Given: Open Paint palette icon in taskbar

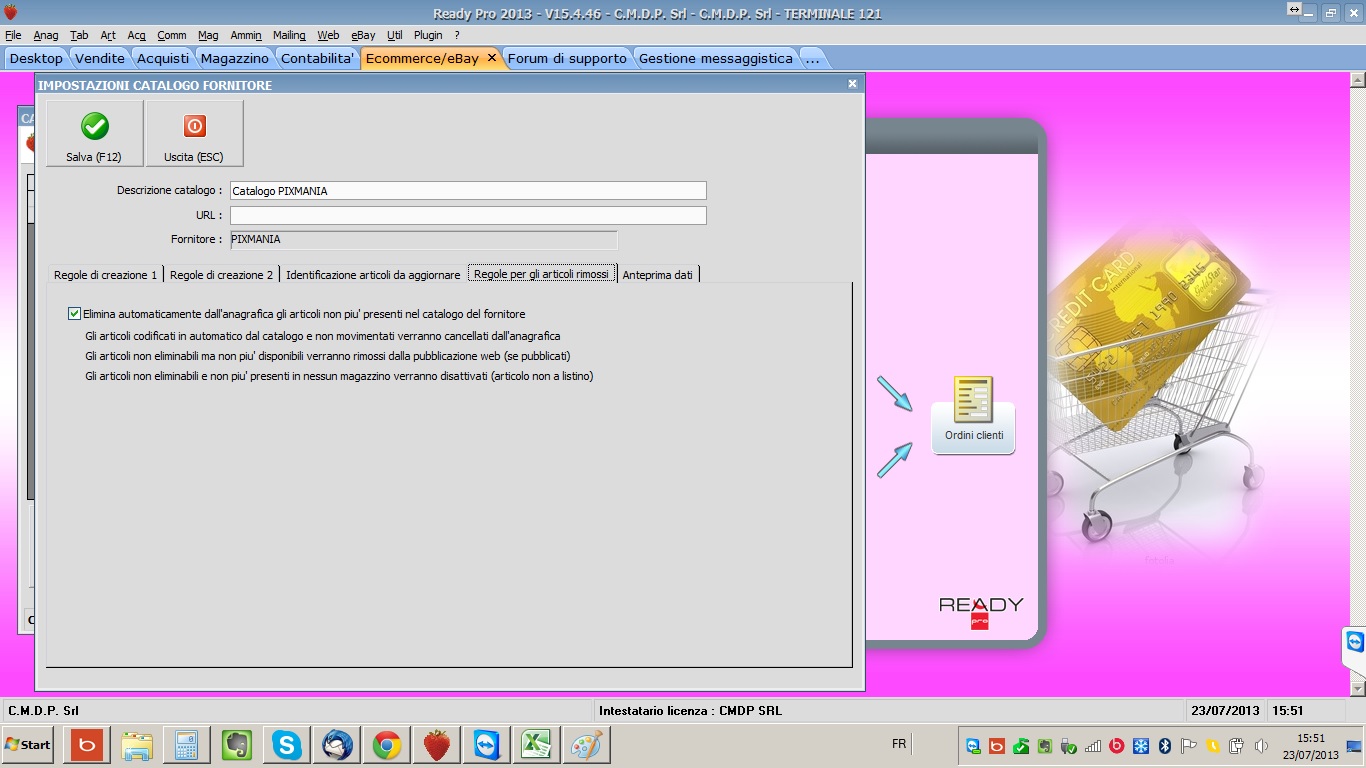Looking at the screenshot, I should pyautogui.click(x=587, y=745).
